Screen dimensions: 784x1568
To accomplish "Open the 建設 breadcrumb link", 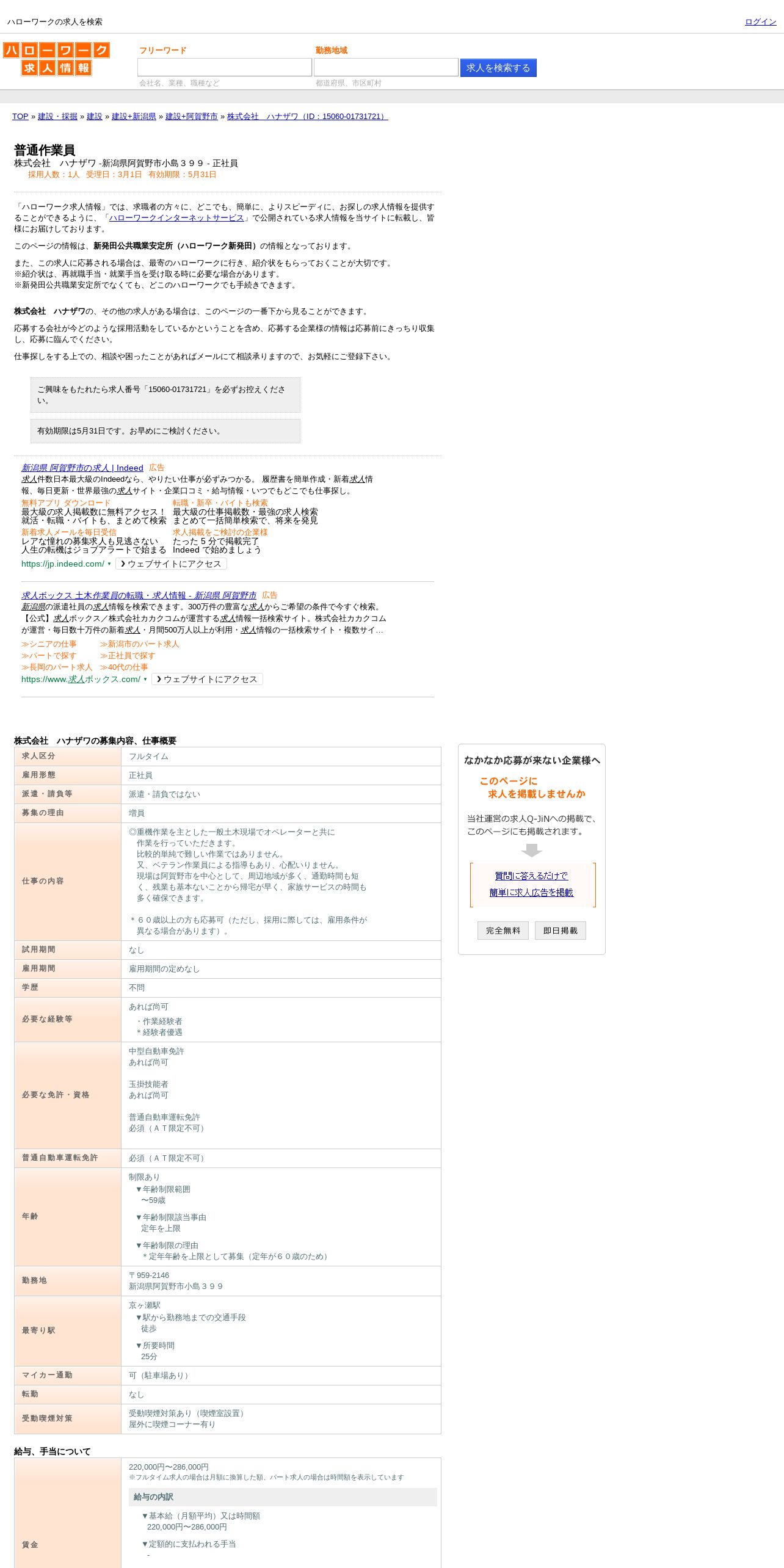I will (x=95, y=117).
